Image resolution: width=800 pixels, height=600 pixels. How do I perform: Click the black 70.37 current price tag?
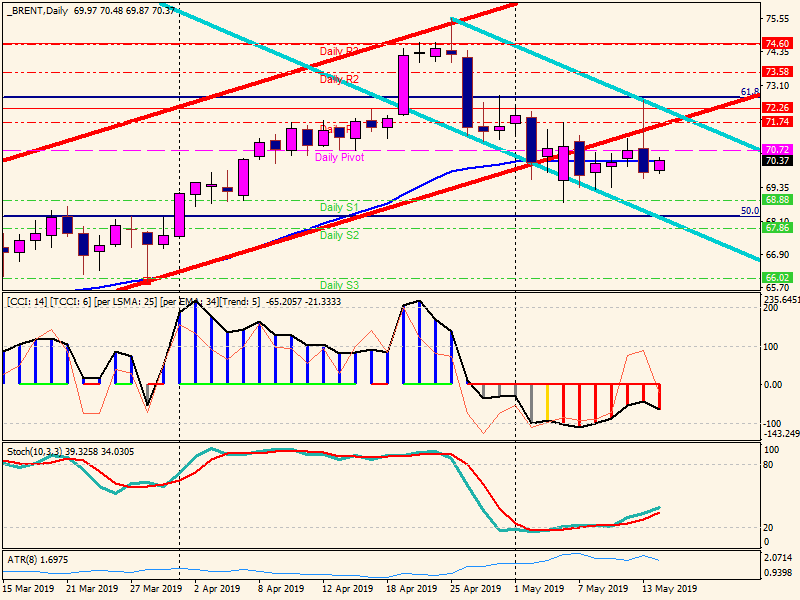tap(777, 161)
